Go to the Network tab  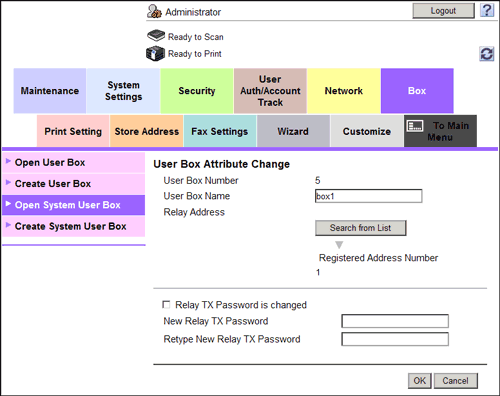point(344,91)
